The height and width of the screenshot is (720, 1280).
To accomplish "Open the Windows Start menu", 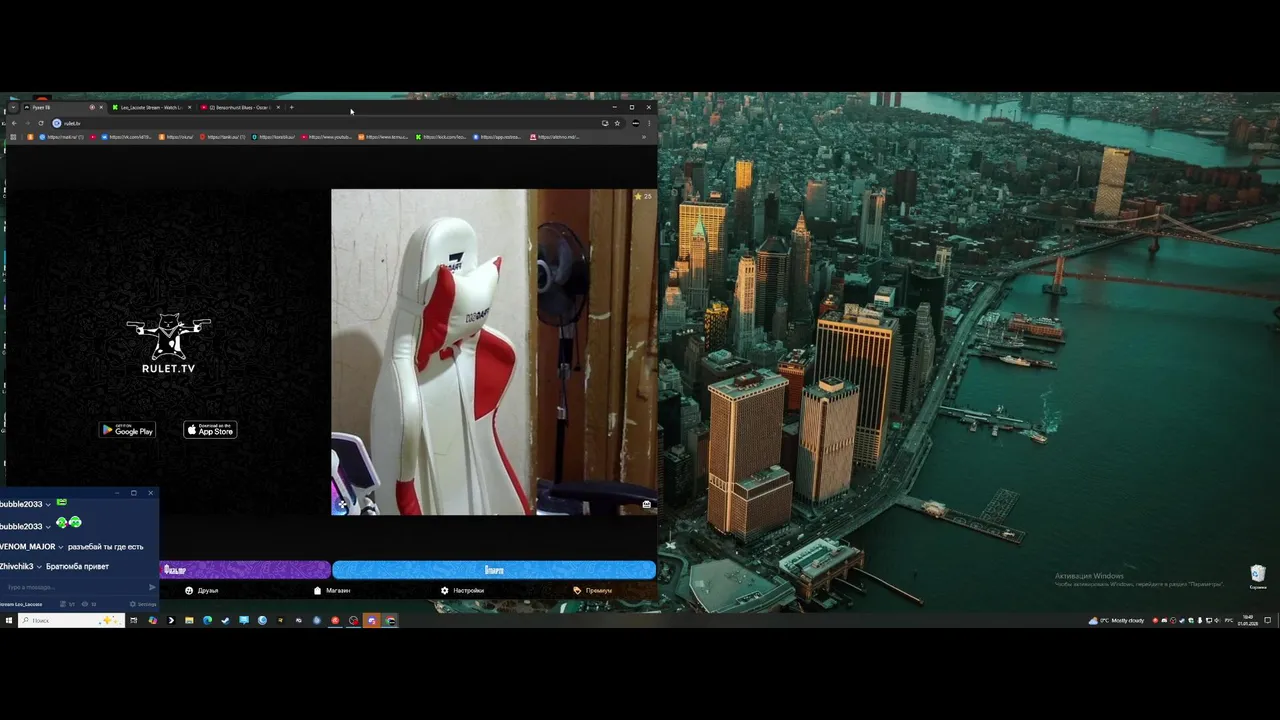I will click(x=9, y=621).
